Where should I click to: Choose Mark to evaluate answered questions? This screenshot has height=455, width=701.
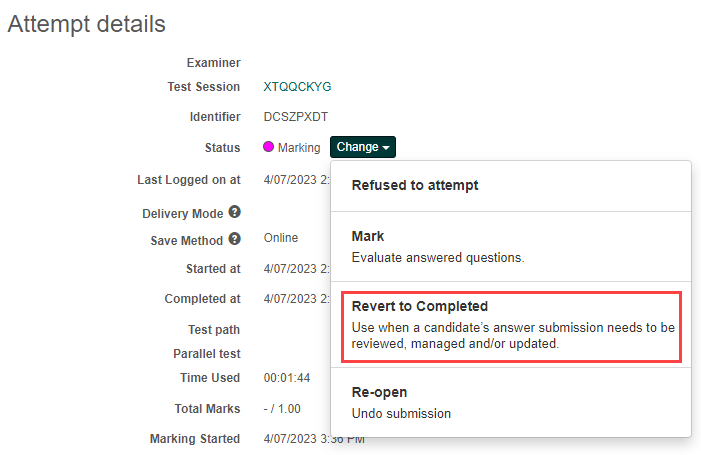click(437, 246)
